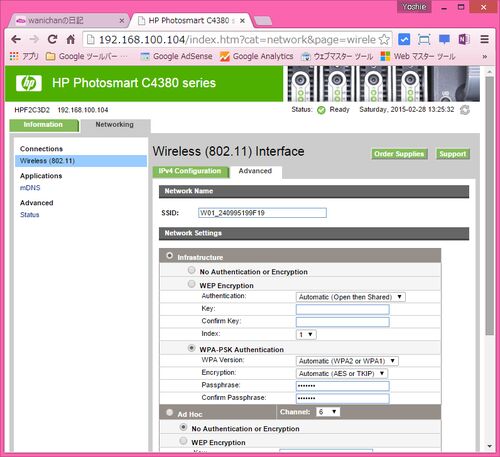The width and height of the screenshot is (500, 457).
Task: Click the browser address bar URL
Action: [x=237, y=40]
